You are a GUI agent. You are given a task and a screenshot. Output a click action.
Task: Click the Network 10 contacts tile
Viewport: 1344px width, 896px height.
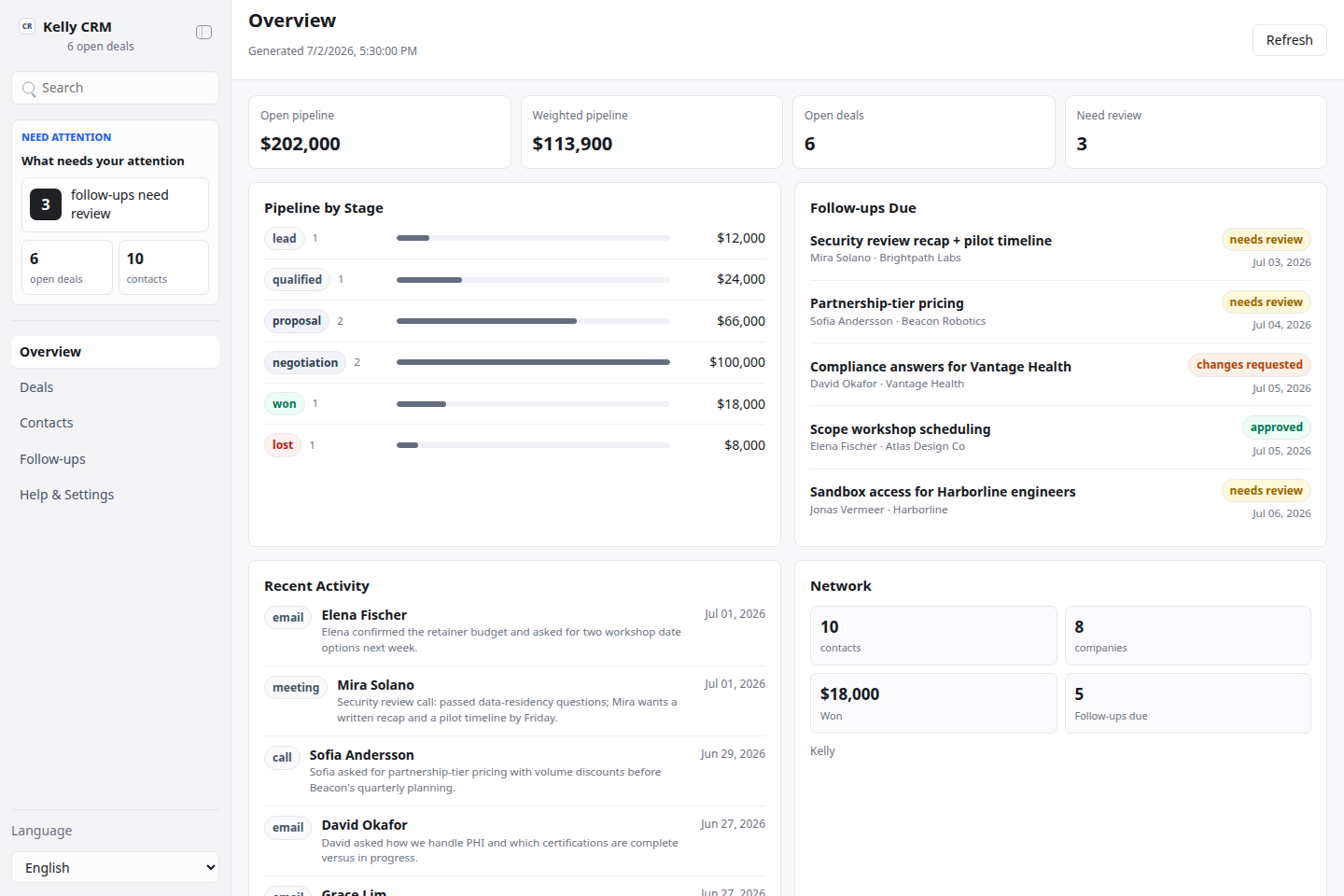933,636
